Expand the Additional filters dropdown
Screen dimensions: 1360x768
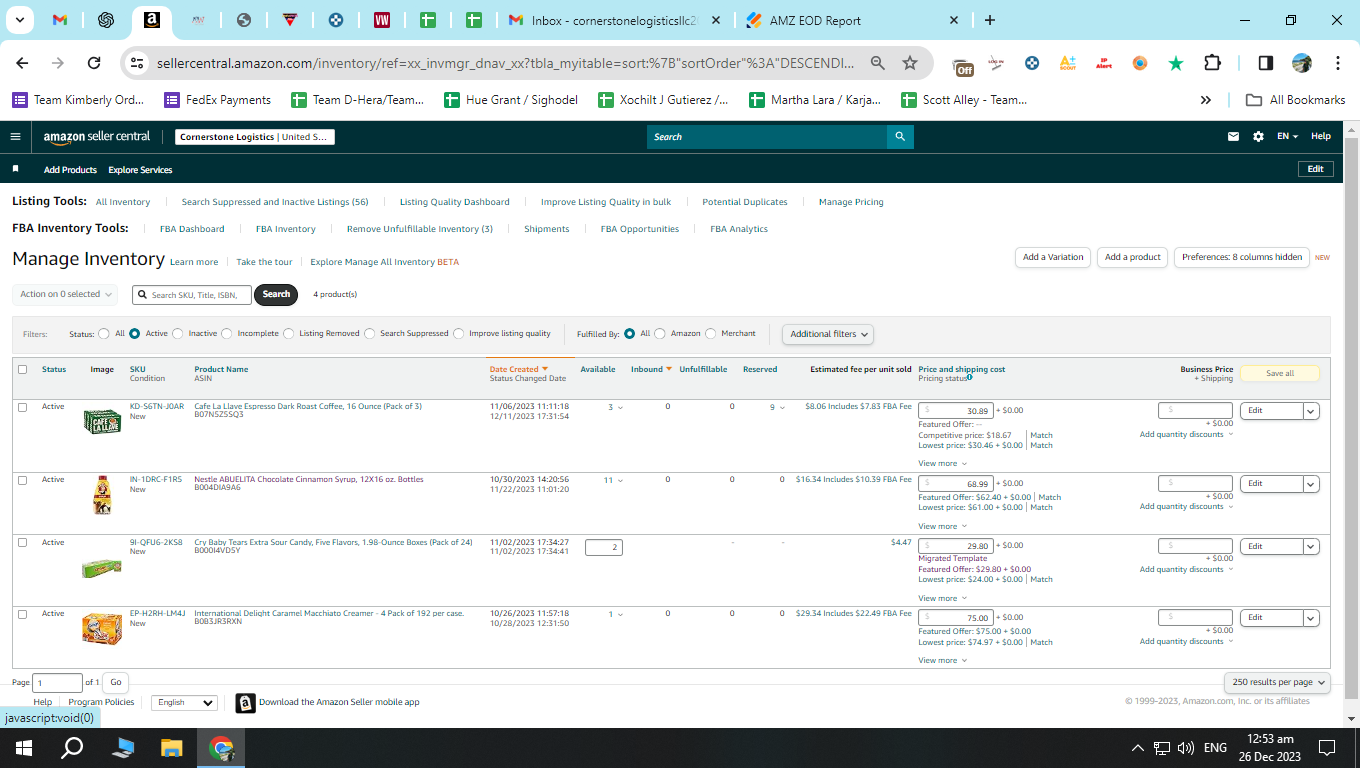827,334
